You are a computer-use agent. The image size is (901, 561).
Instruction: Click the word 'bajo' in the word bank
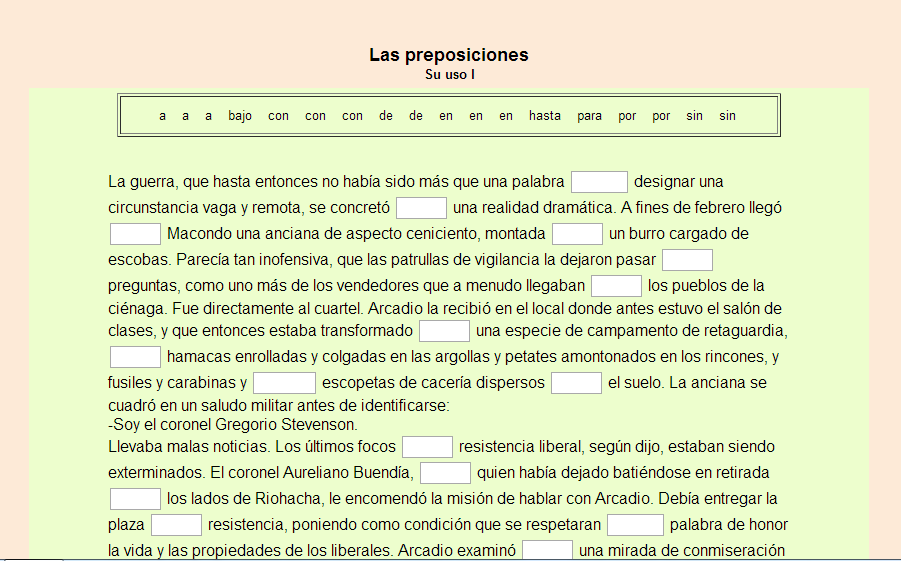[240, 116]
